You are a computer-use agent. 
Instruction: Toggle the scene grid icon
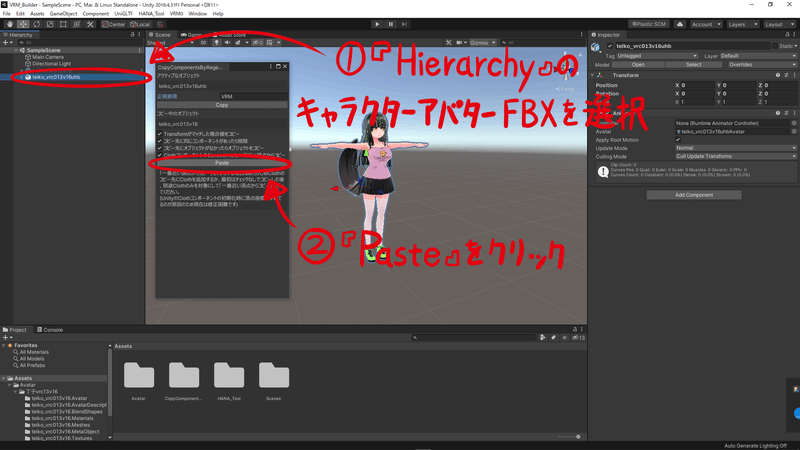[270, 43]
